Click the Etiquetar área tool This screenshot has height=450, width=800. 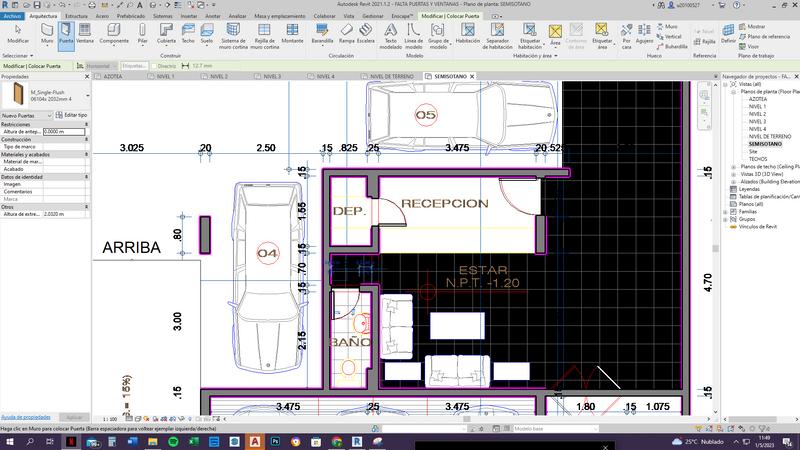coord(602,36)
